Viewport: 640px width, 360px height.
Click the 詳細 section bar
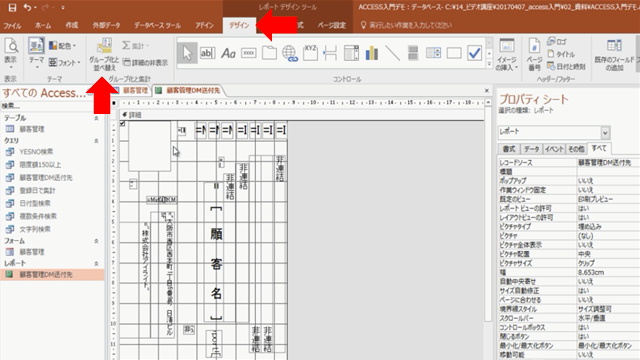(x=301, y=115)
